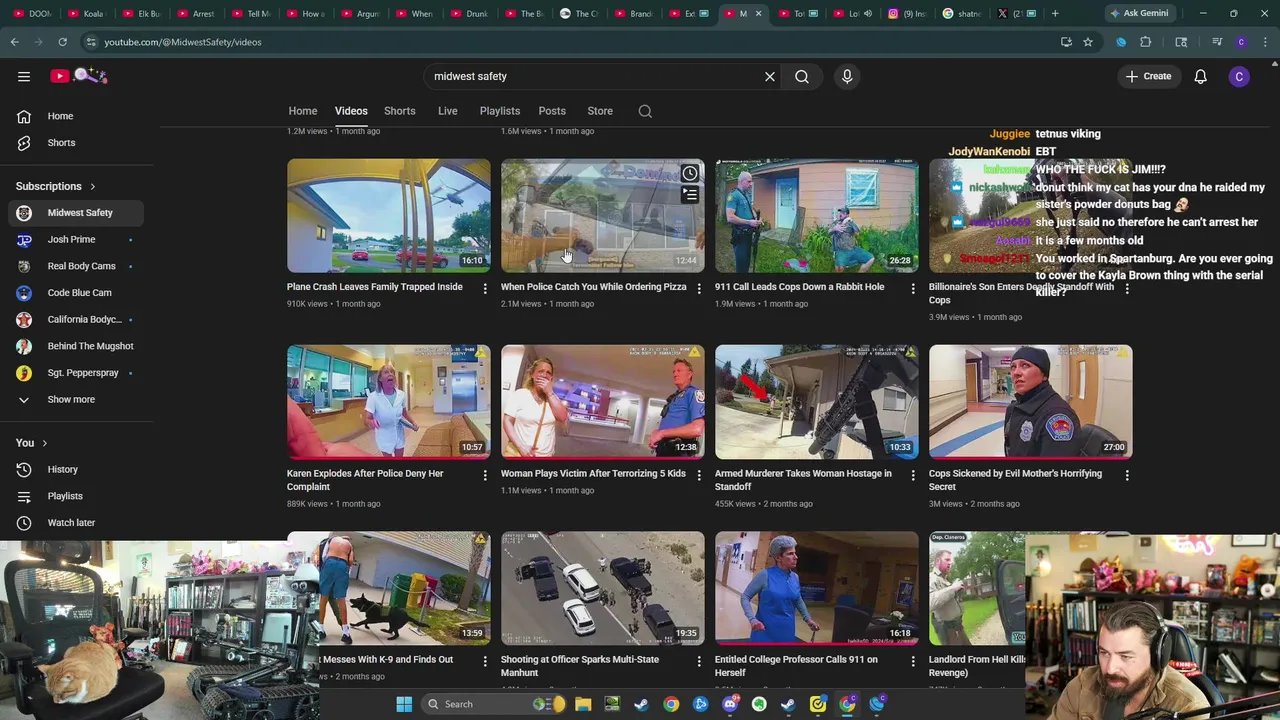Switch to the channel Live tab
The height and width of the screenshot is (720, 1280).
pos(448,111)
